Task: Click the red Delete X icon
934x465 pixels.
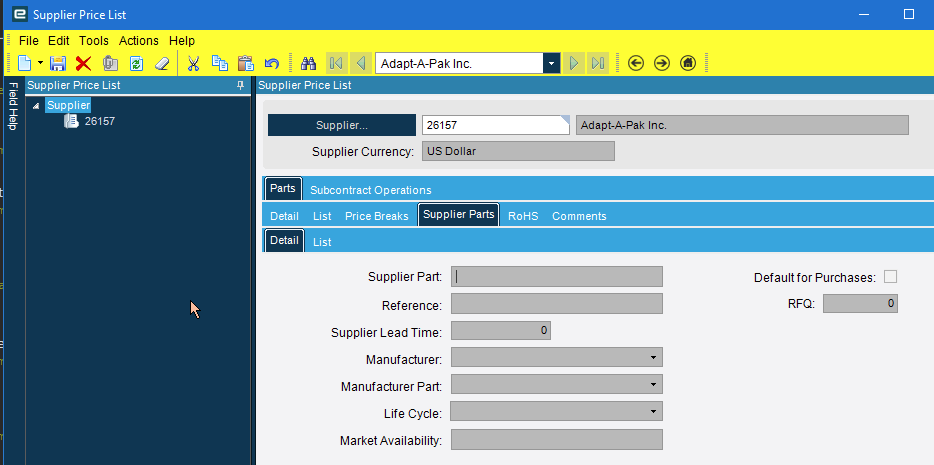Action: [83, 63]
